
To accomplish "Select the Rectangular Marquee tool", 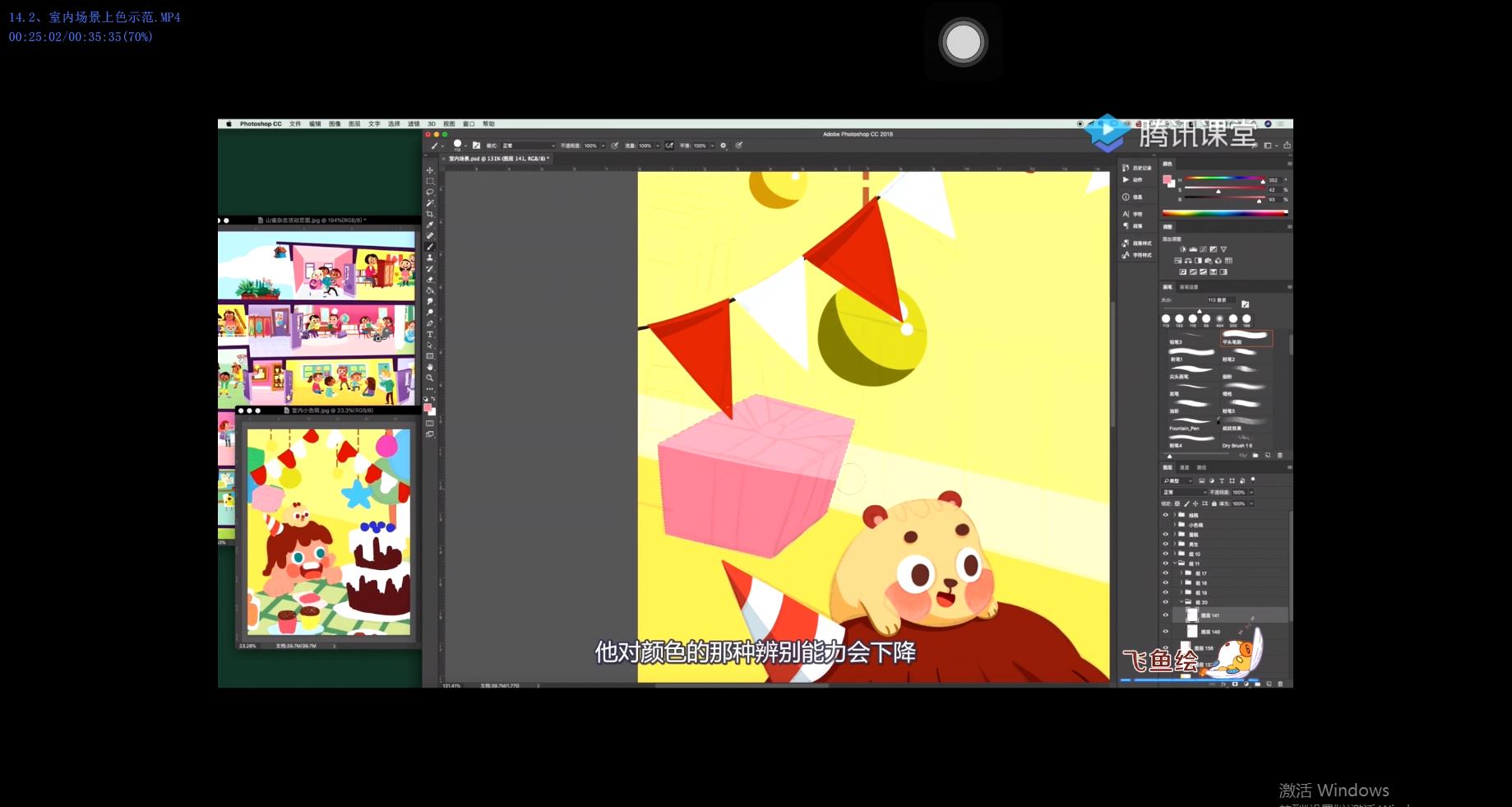I will tap(429, 181).
